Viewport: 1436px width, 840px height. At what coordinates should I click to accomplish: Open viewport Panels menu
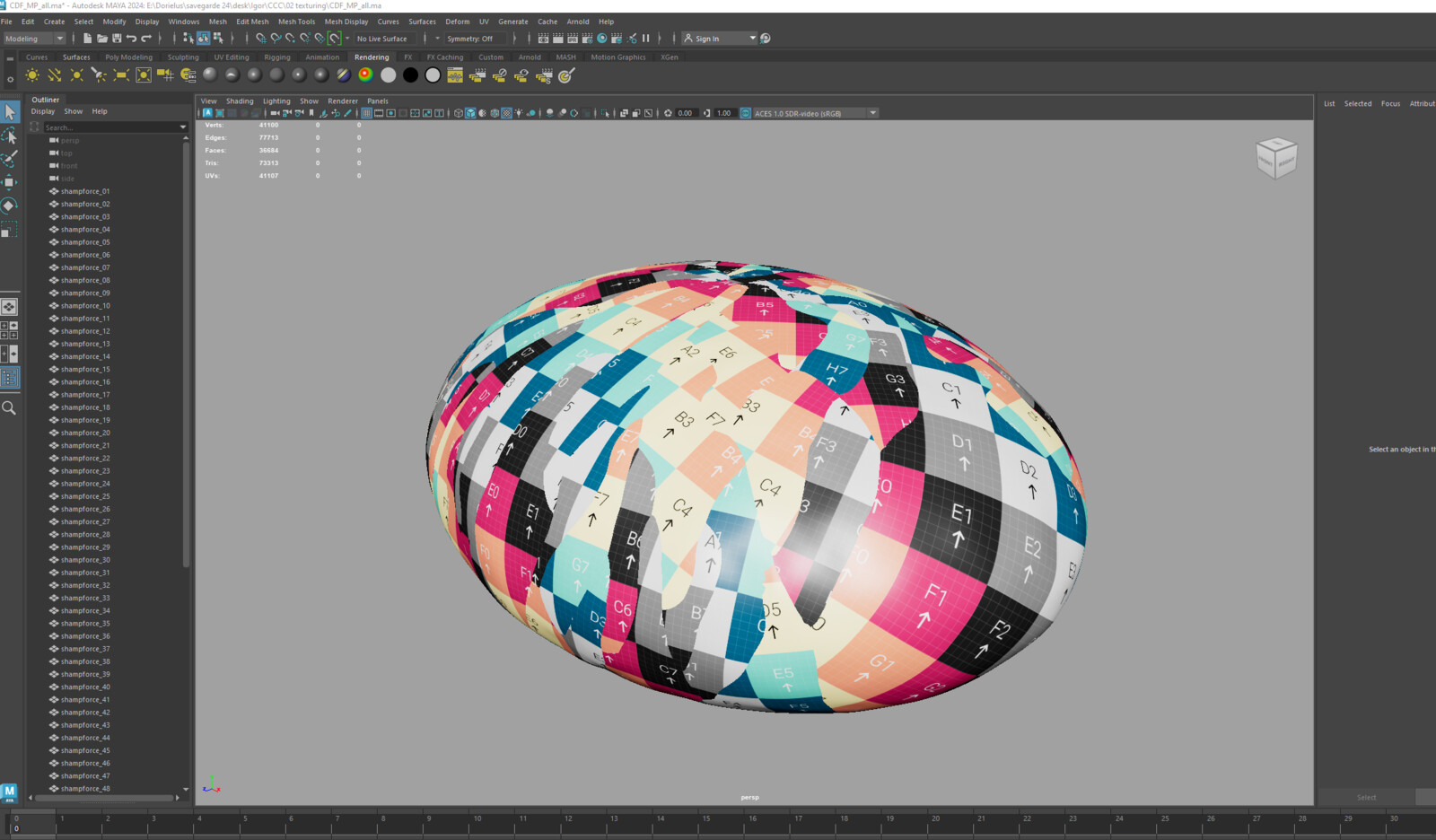378,101
